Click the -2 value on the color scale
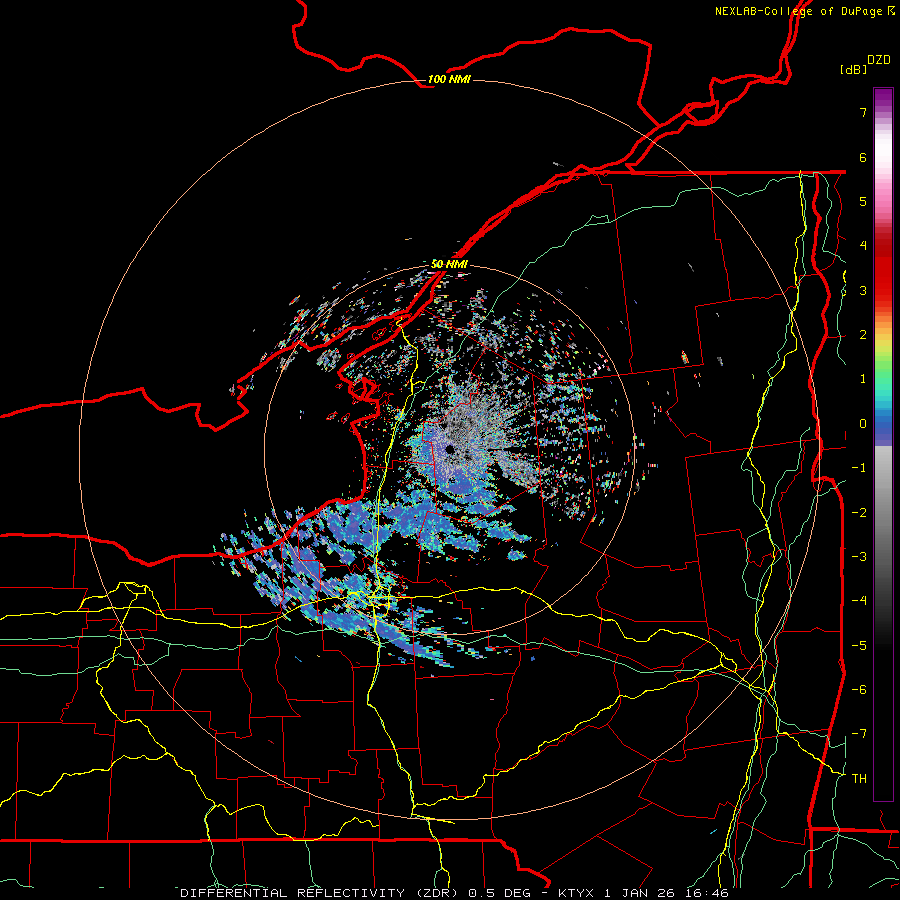Image resolution: width=900 pixels, height=900 pixels. coord(859,512)
